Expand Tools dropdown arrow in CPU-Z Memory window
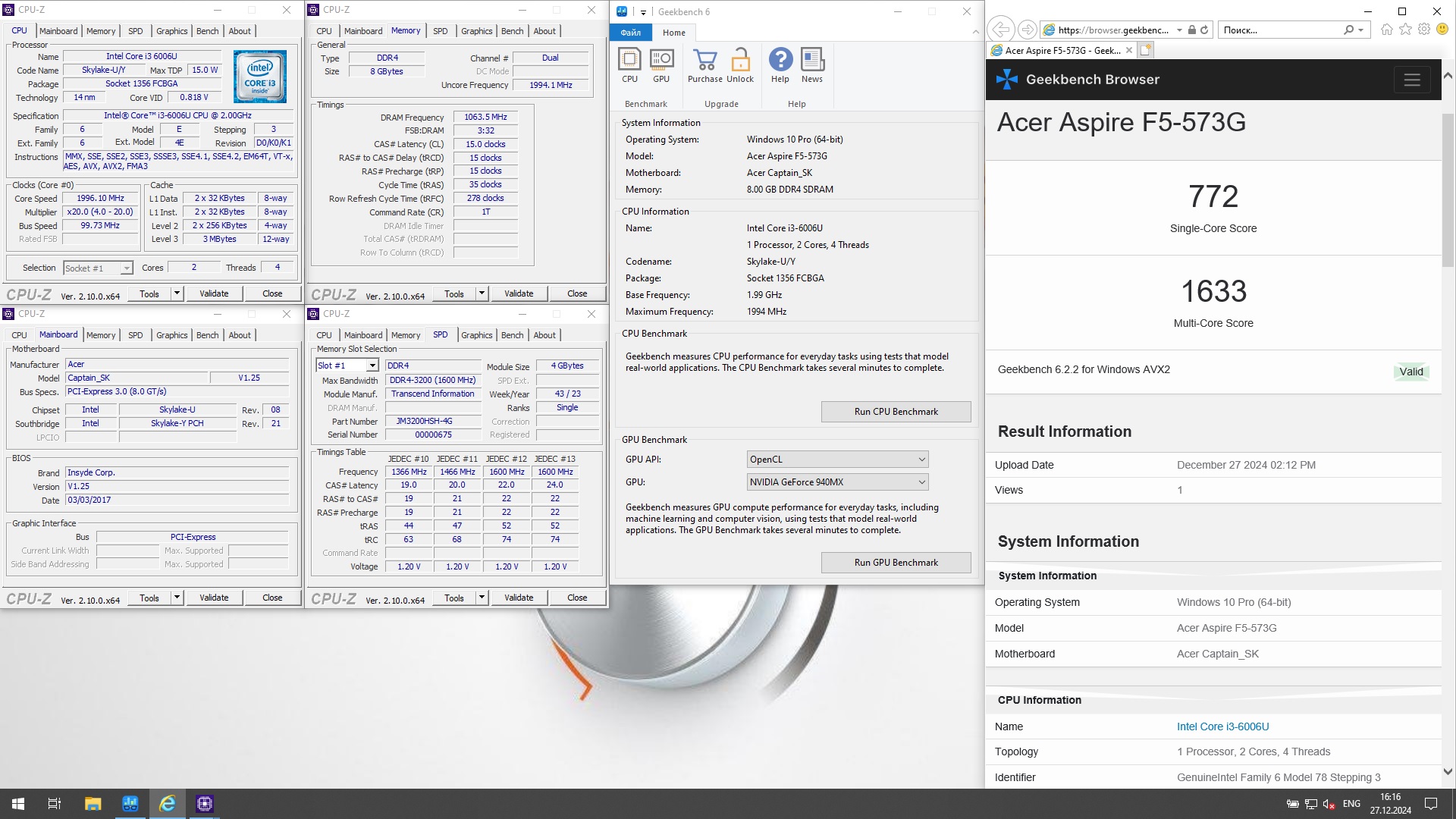The height and width of the screenshot is (819, 1456). tap(482, 293)
